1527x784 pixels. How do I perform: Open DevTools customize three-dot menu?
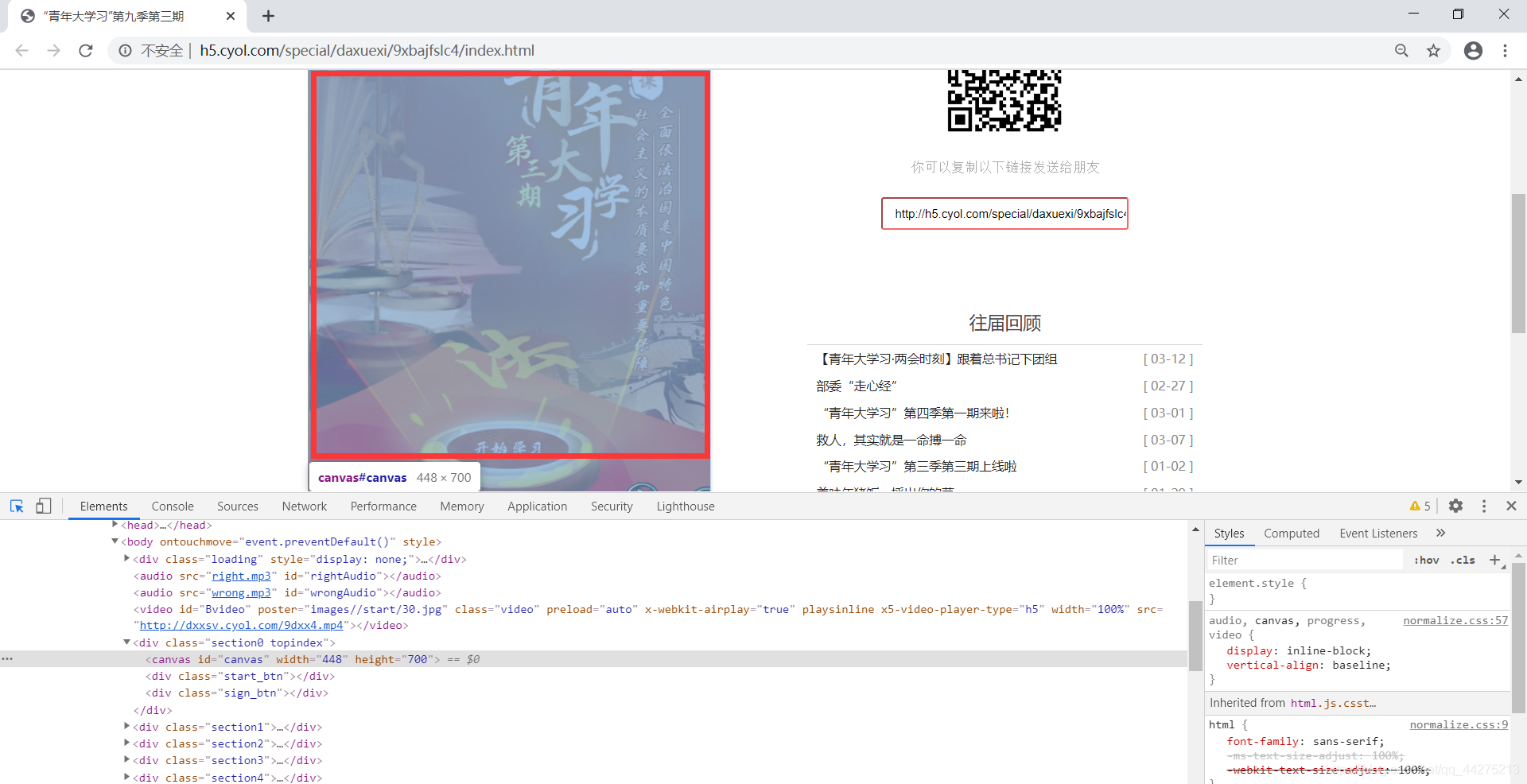(1484, 506)
